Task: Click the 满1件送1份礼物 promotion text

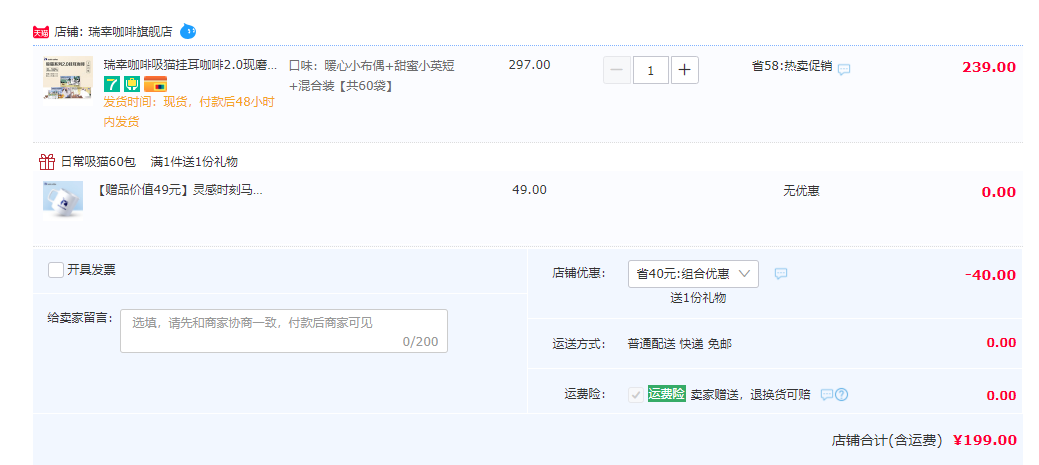Action: tap(194, 162)
